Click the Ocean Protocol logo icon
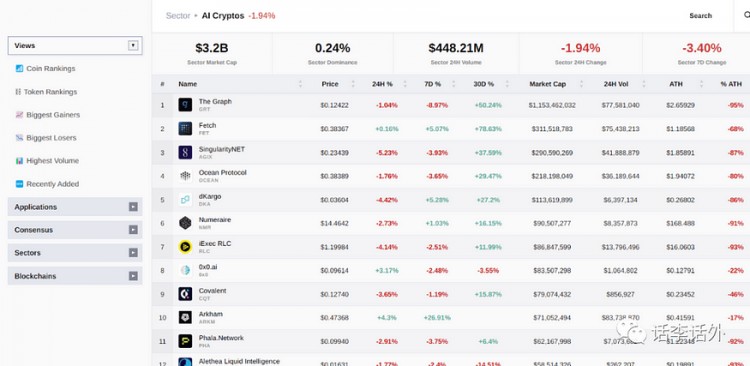 (185, 176)
